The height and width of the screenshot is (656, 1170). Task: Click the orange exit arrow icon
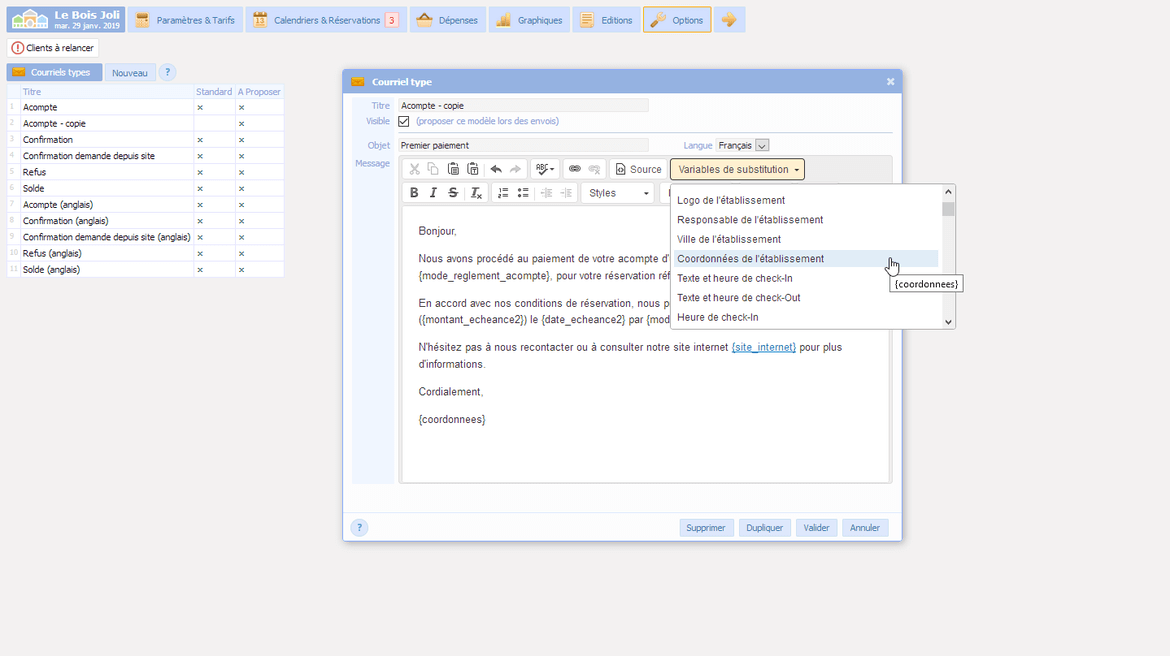pyautogui.click(x=729, y=20)
